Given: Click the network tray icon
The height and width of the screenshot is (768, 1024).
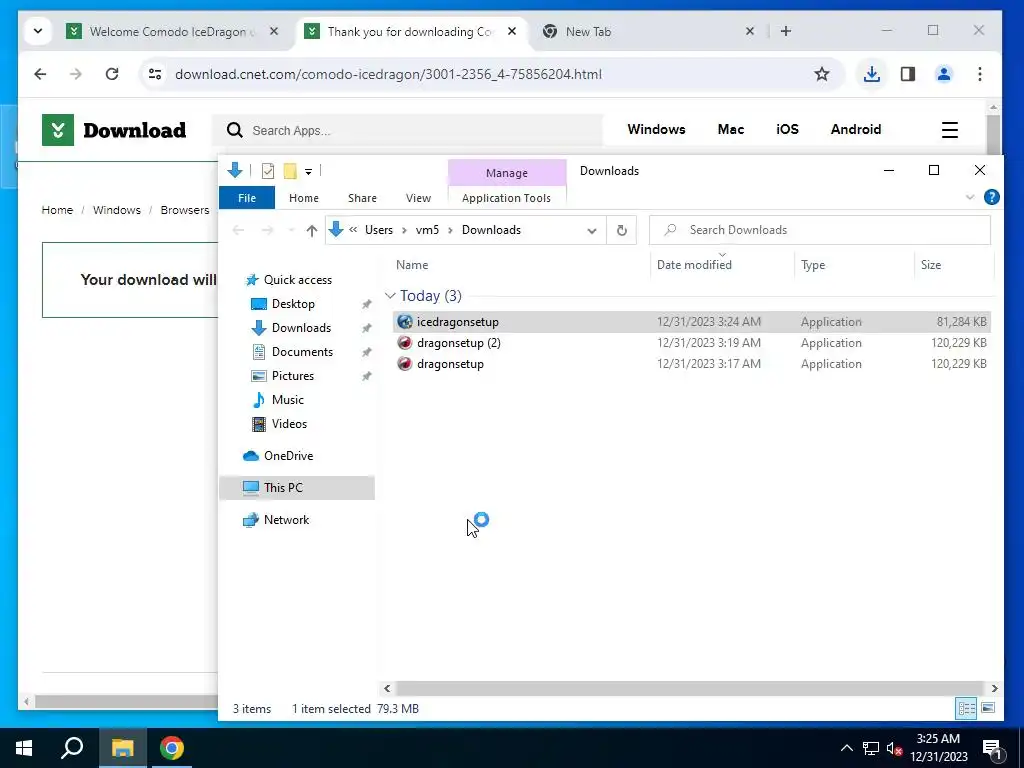Looking at the screenshot, I should pos(871,748).
